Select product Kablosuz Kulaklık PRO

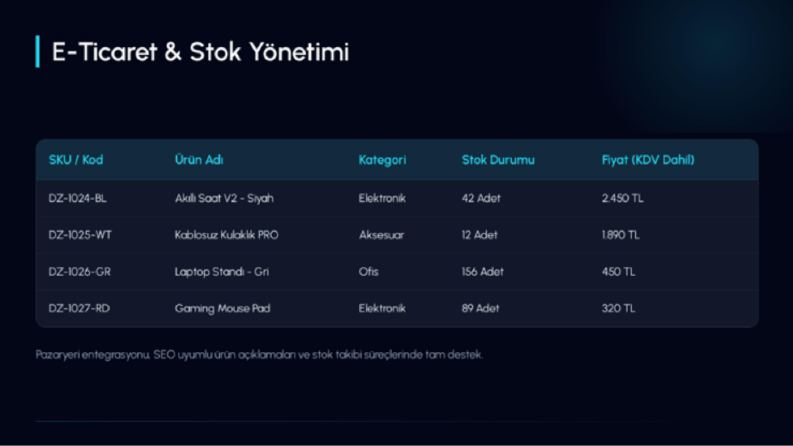coord(226,235)
